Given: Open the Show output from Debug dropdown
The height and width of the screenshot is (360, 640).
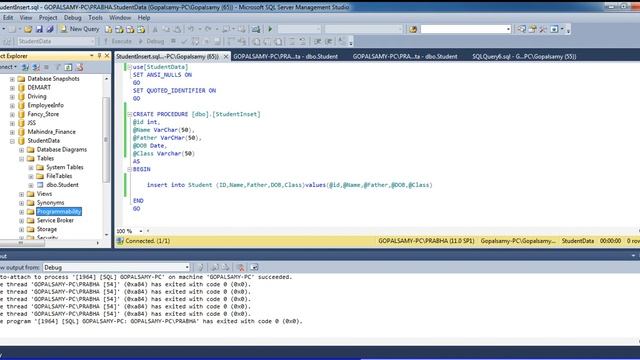Looking at the screenshot, I should pos(187,267).
